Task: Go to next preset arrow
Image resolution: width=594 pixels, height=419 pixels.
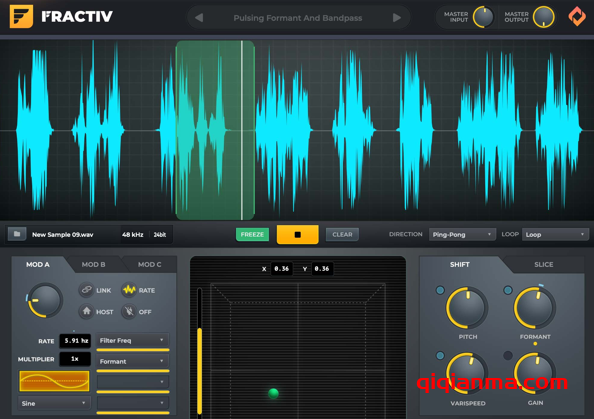Action: click(397, 17)
